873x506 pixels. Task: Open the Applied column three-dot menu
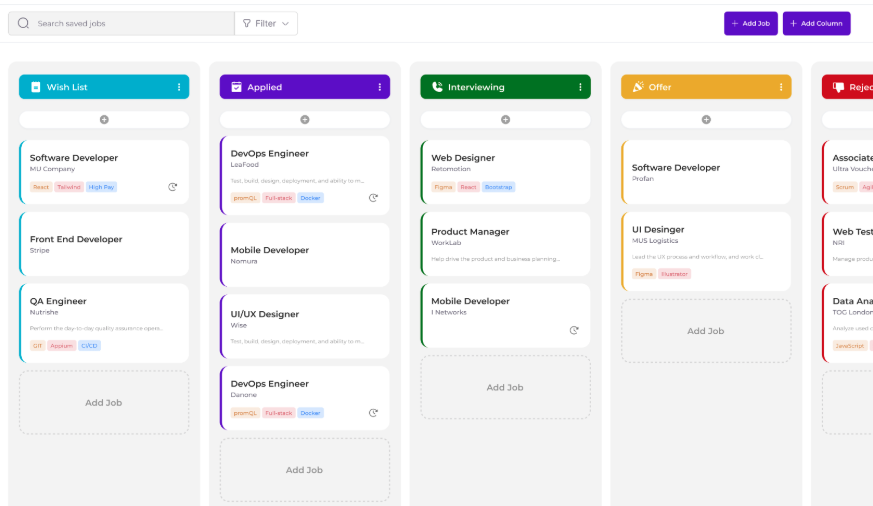coord(380,87)
